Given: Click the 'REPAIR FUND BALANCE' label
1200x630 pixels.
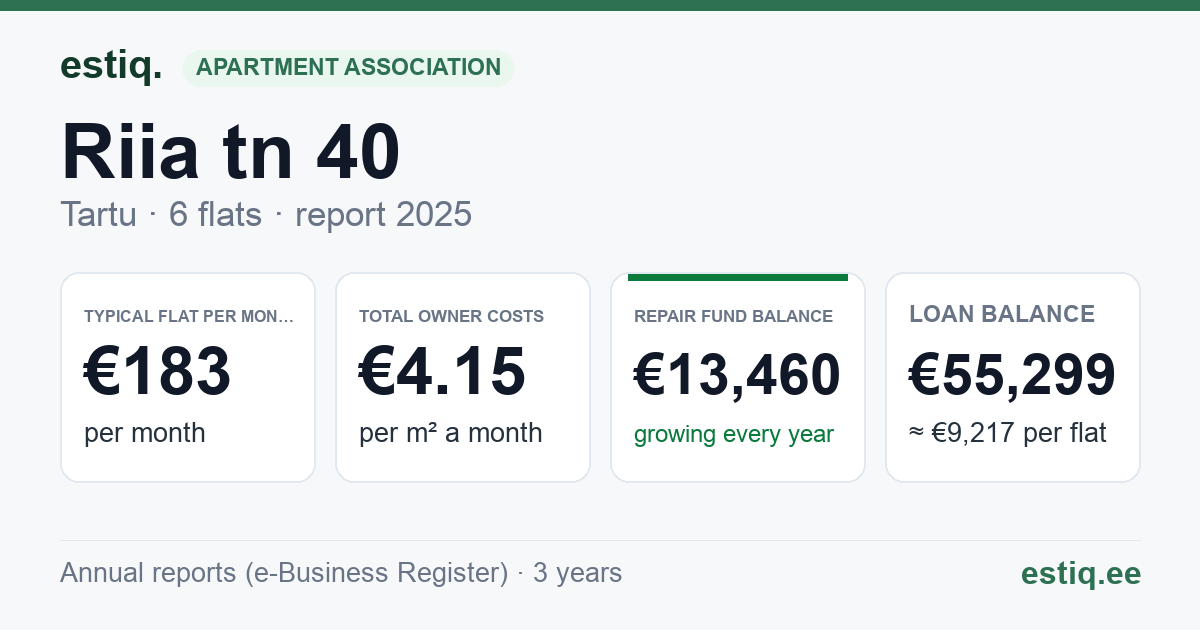Looking at the screenshot, I should (733, 316).
